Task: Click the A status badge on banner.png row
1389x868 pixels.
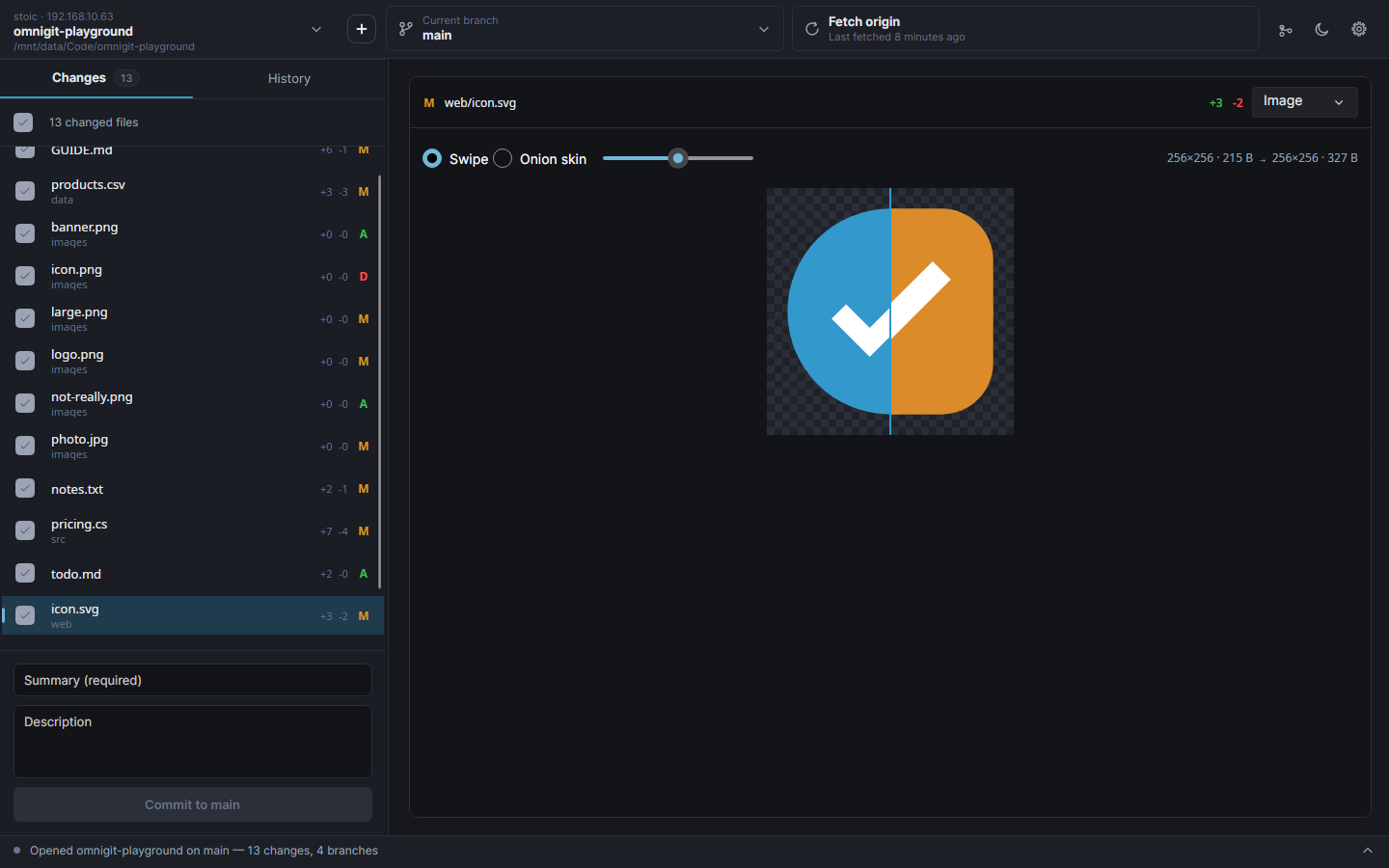Action: (x=364, y=234)
